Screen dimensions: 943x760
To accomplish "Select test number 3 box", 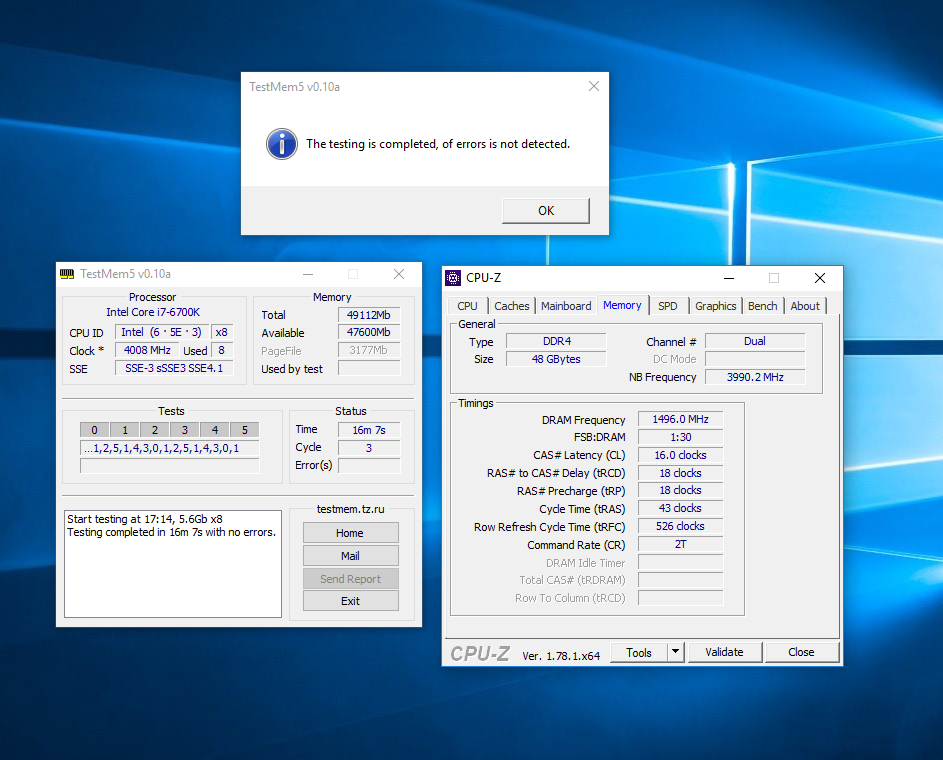I will click(185, 430).
